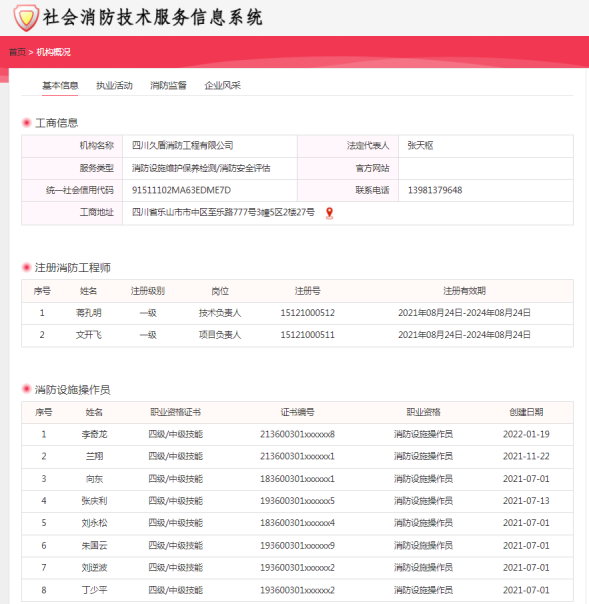Click operator name 丁少平
The width and height of the screenshot is (589, 604).
coord(94,590)
